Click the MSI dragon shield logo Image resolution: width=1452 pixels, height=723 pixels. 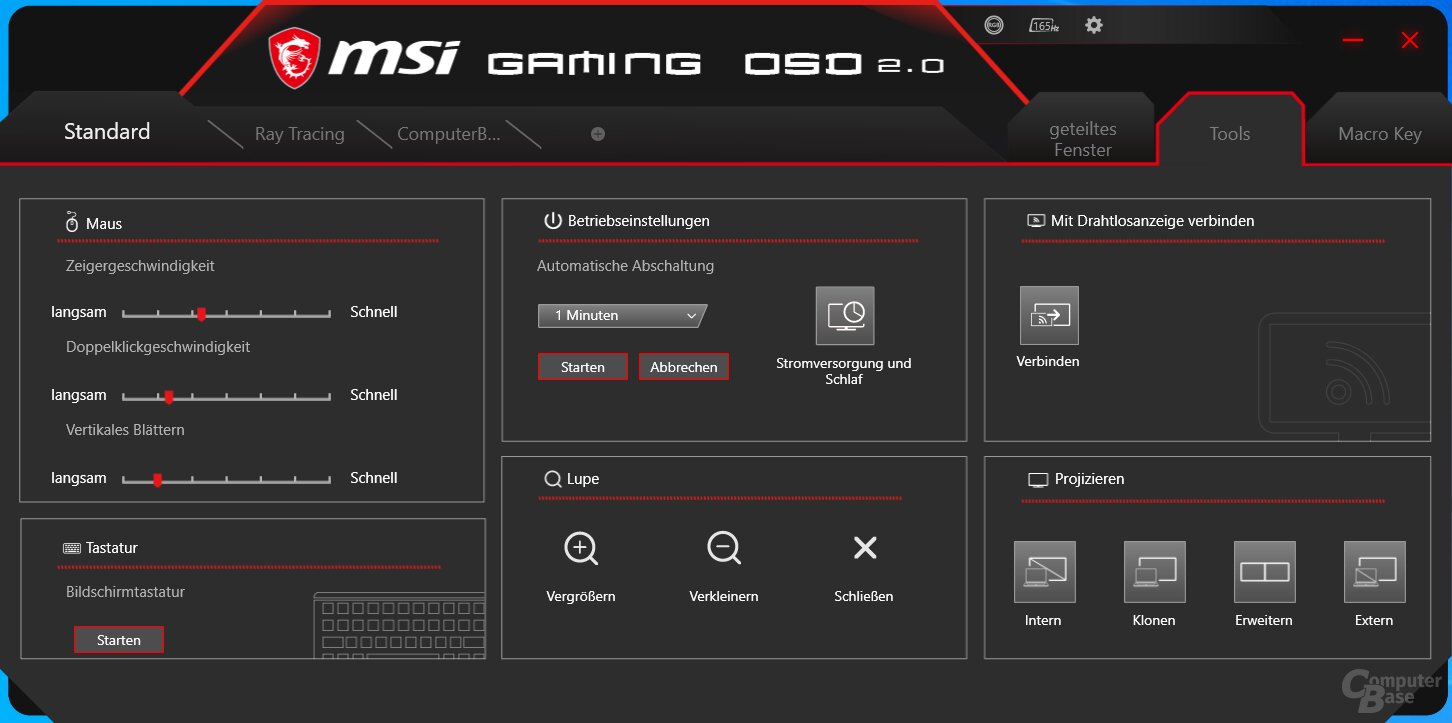294,58
